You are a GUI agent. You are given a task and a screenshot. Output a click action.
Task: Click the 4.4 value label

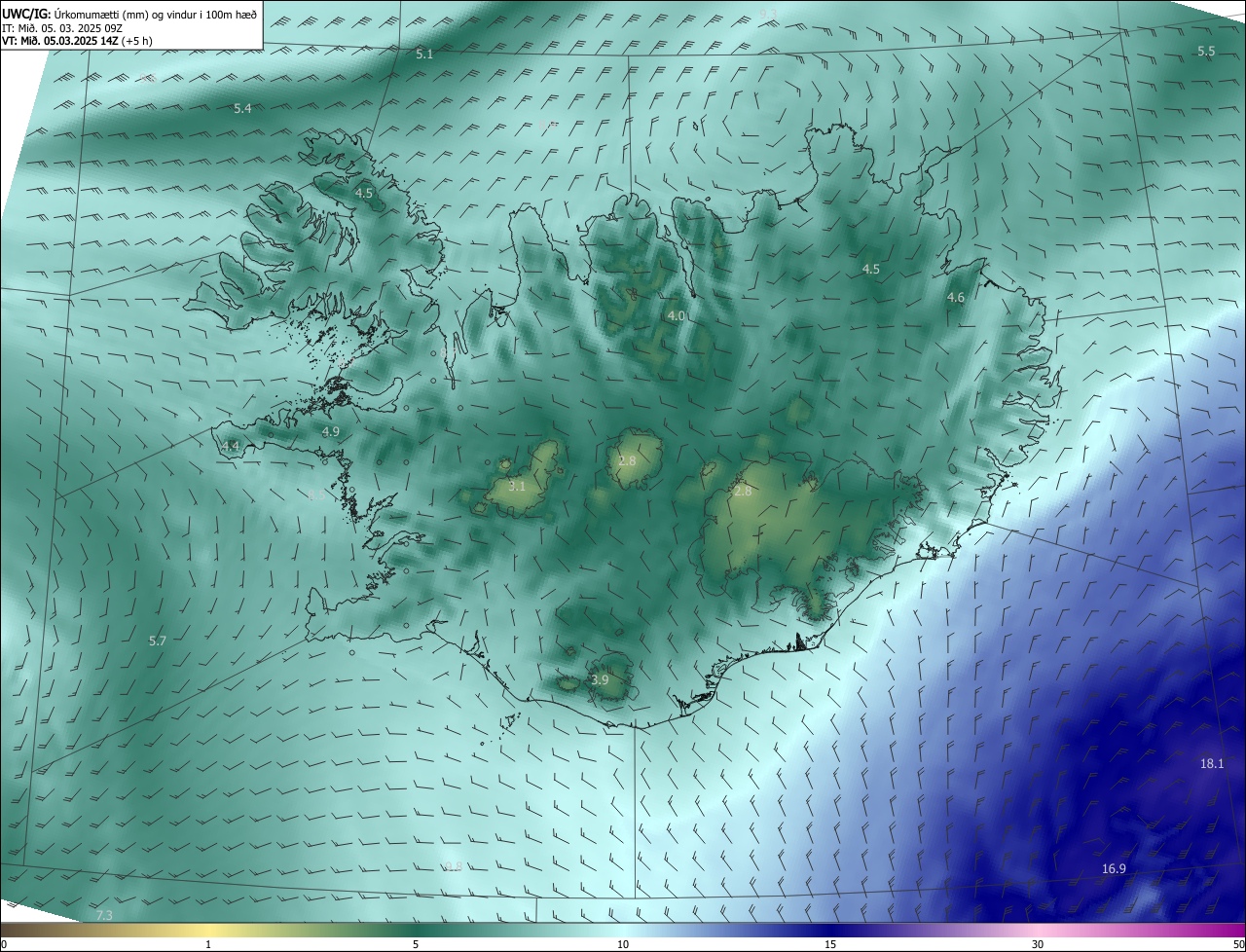tap(231, 446)
